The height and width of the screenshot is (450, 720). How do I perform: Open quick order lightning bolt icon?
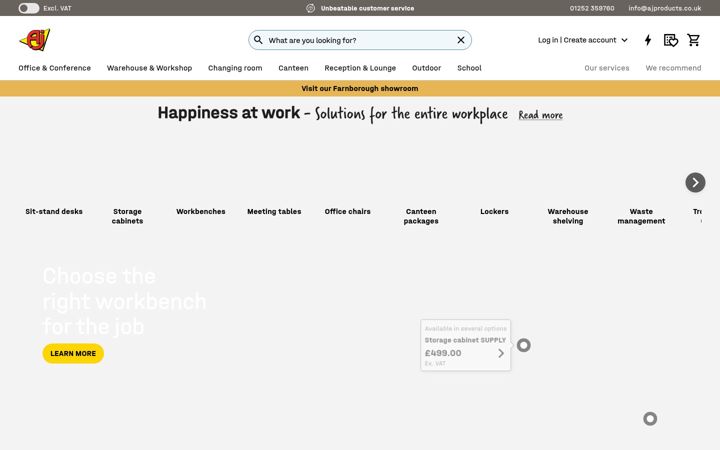(x=648, y=40)
